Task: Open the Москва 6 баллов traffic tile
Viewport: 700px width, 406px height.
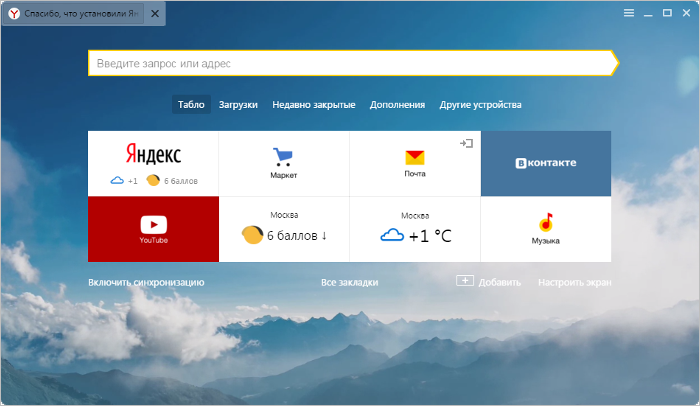Action: coord(284,229)
